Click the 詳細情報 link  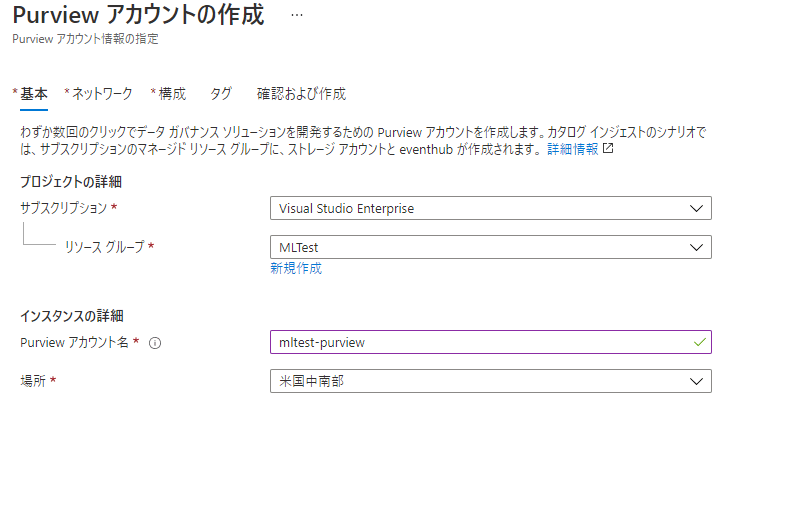click(x=572, y=148)
